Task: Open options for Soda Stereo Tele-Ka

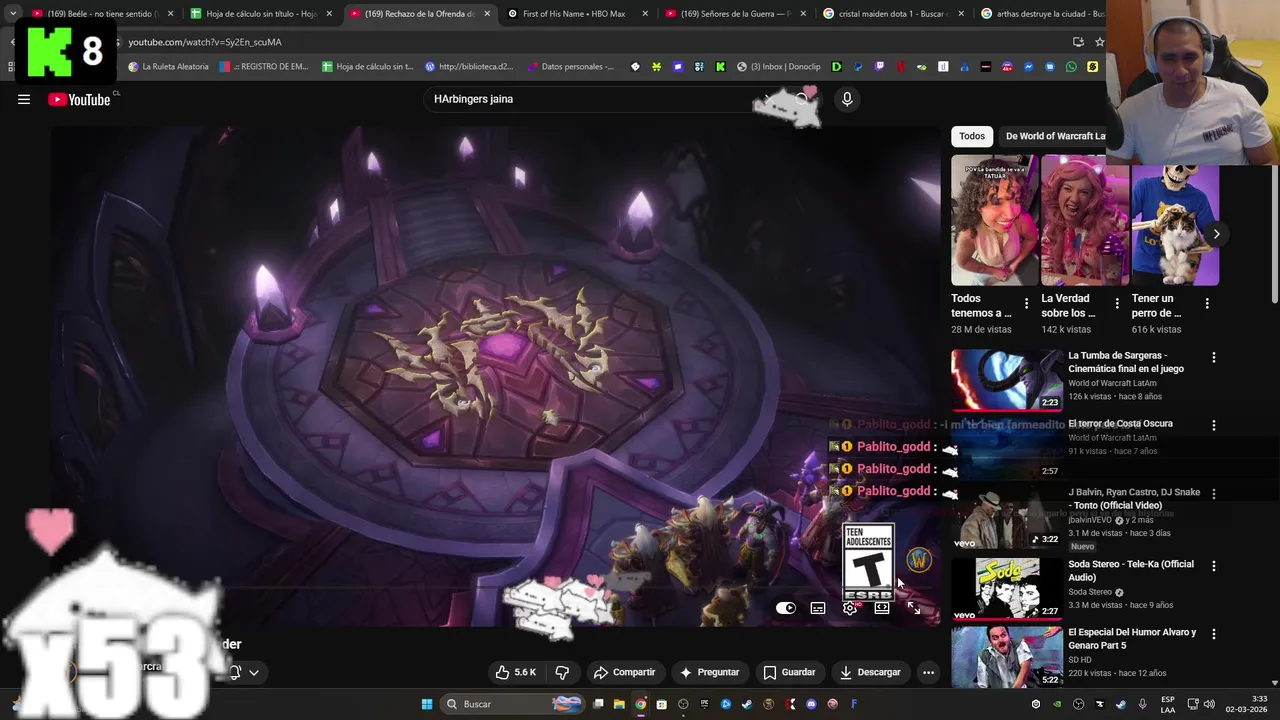Action: [1214, 566]
